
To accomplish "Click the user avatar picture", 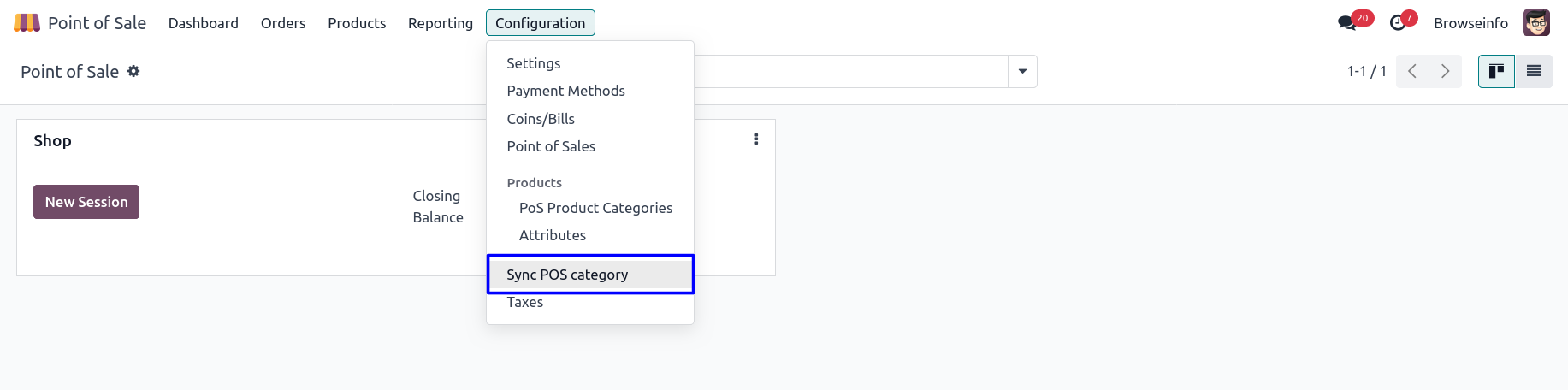I will coord(1535,23).
